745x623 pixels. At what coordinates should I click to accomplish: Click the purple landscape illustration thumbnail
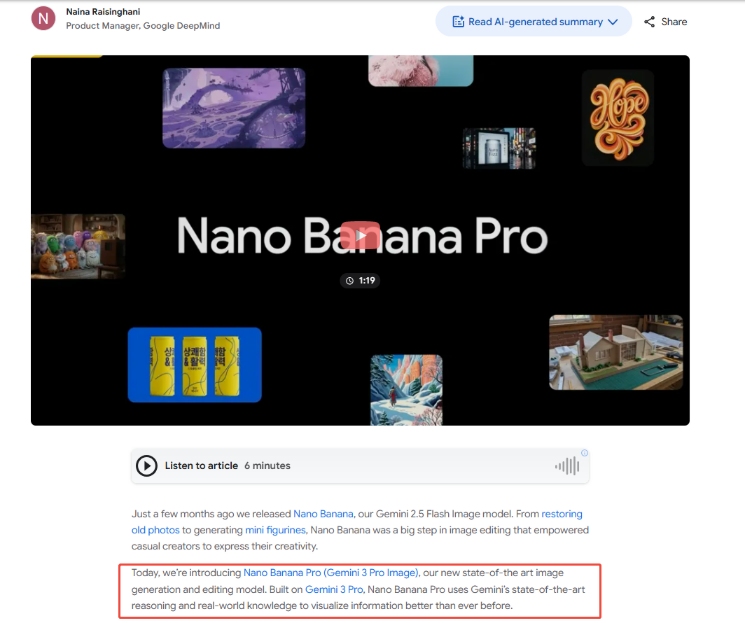click(x=234, y=108)
